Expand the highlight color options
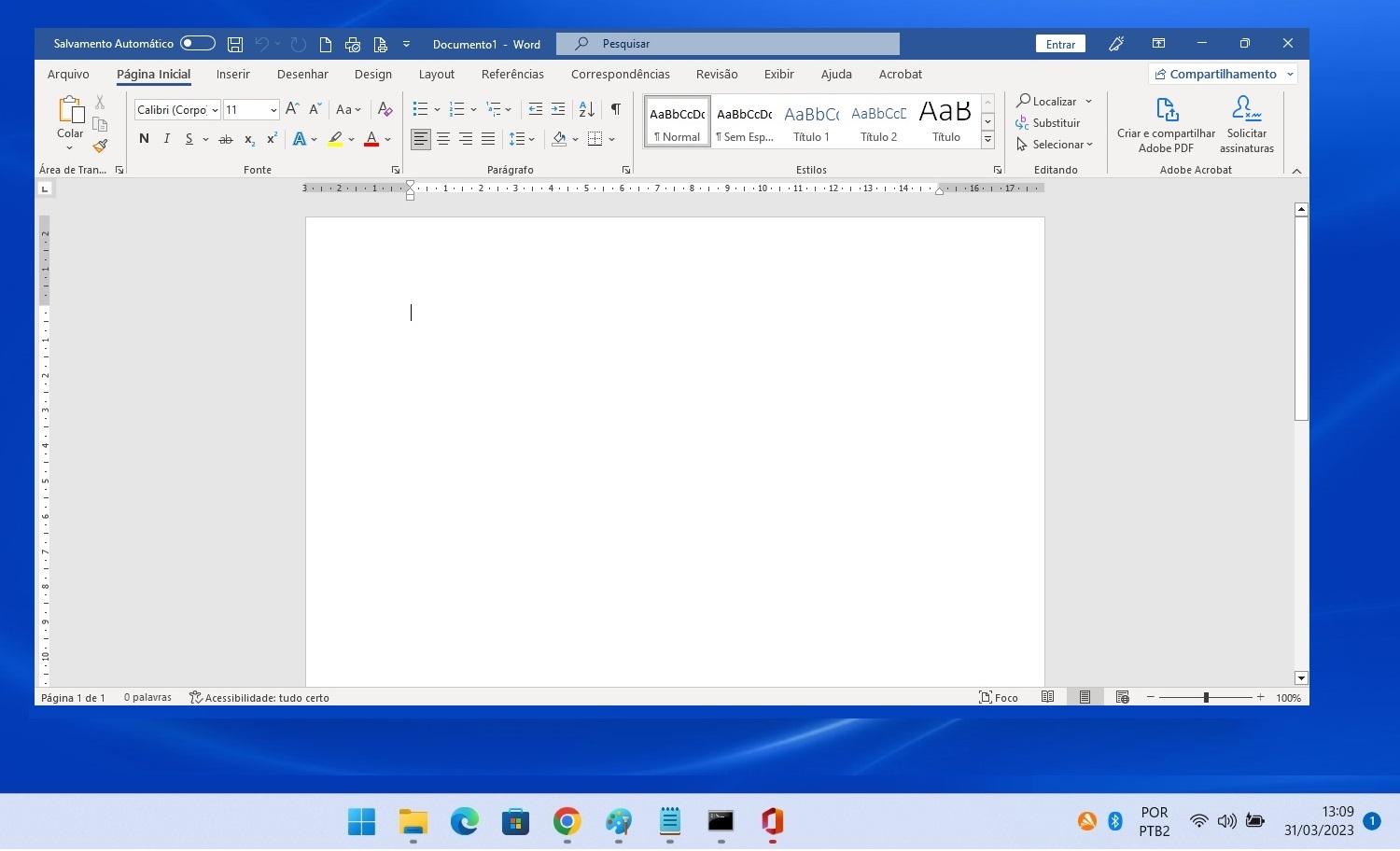This screenshot has height=851, width=1400. 352,139
